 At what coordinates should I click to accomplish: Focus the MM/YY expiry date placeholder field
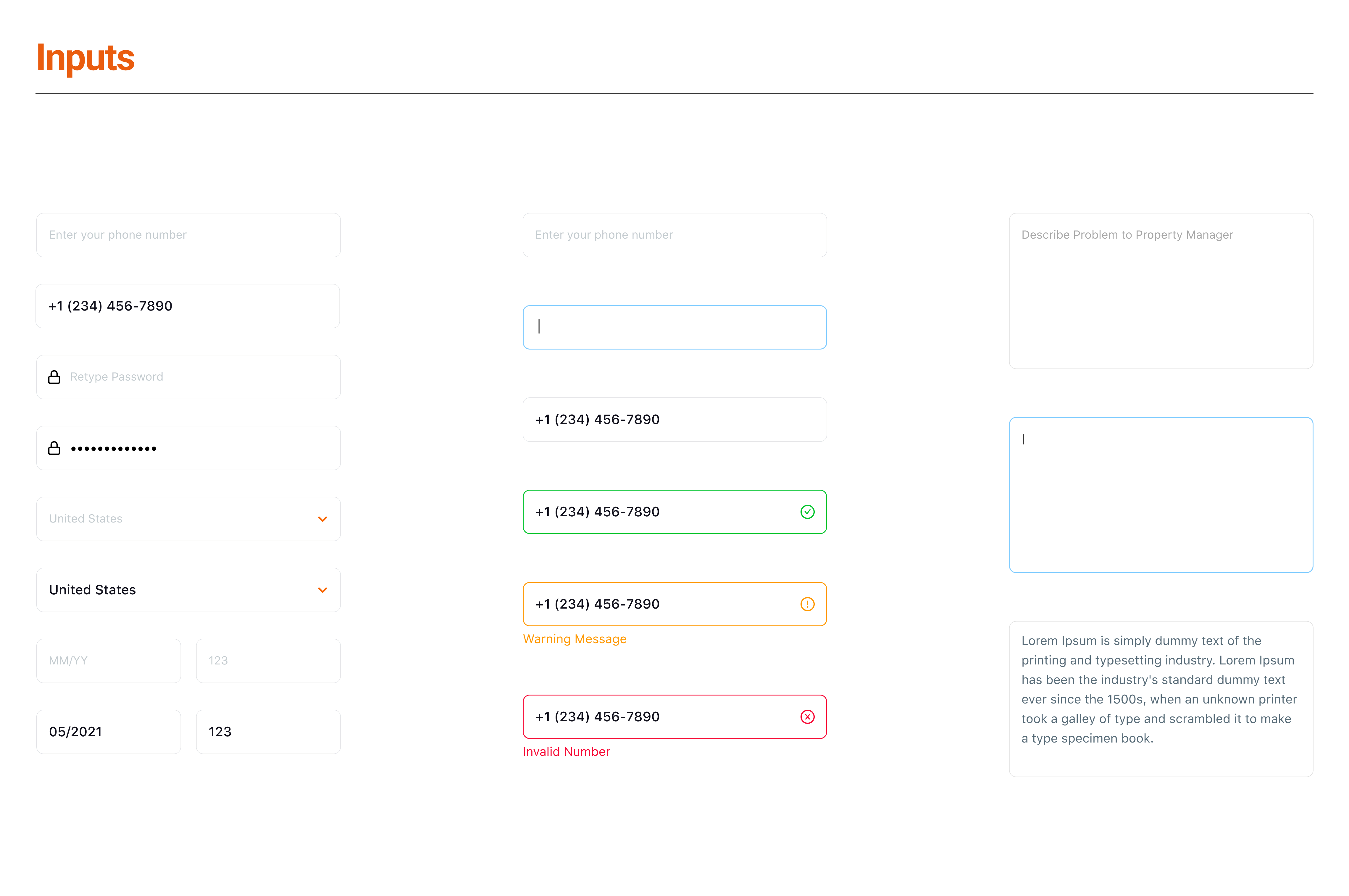[109, 661]
